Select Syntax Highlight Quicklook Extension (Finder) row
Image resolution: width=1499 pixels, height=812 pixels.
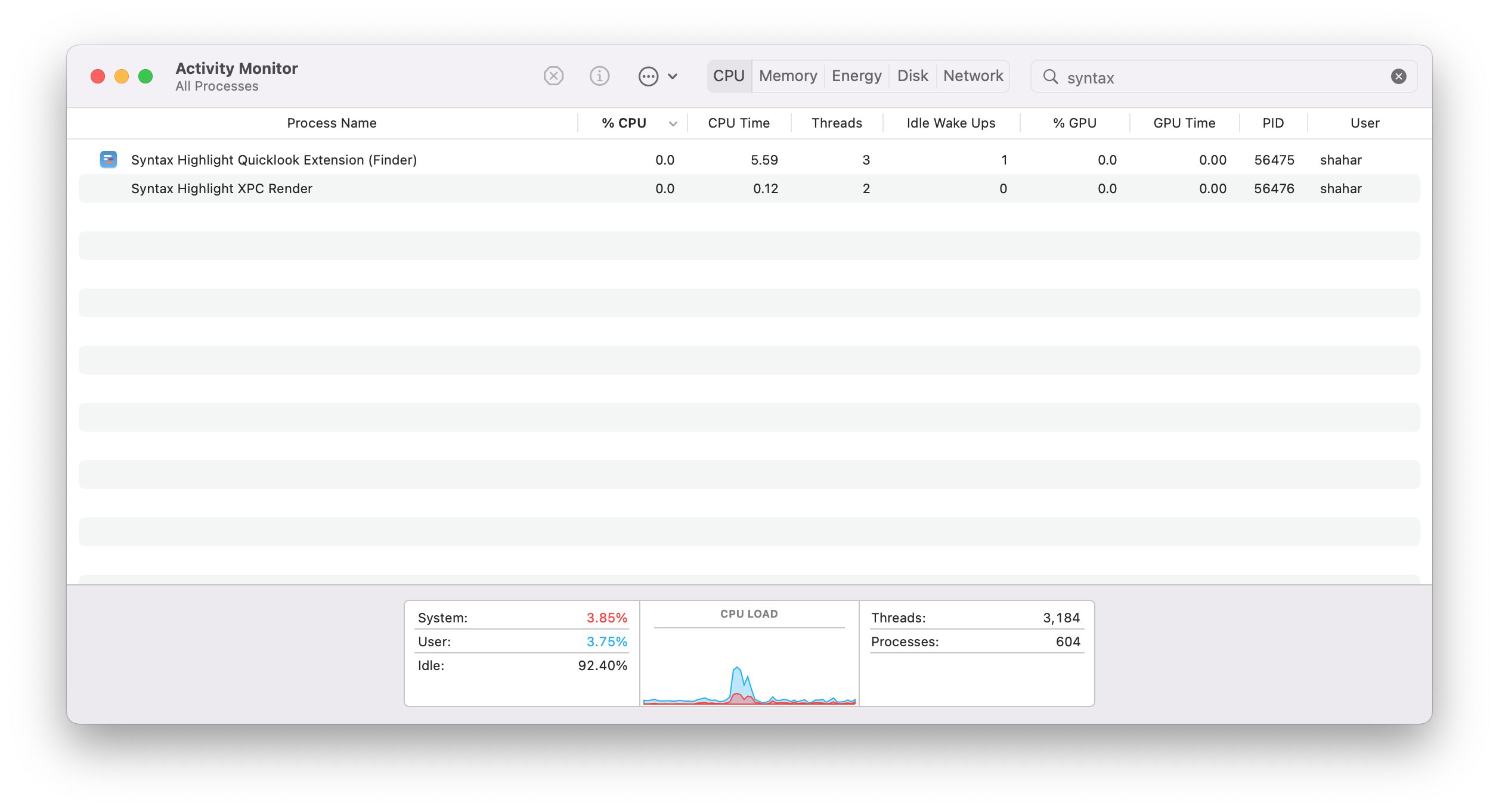point(749,160)
